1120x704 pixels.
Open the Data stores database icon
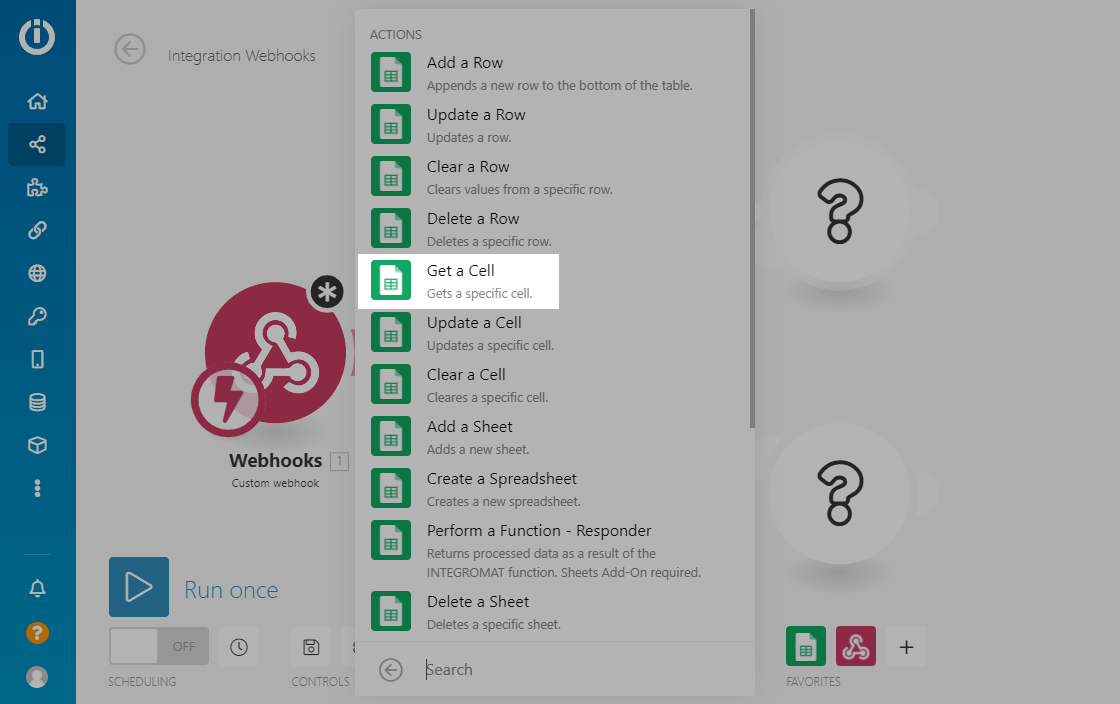37,403
